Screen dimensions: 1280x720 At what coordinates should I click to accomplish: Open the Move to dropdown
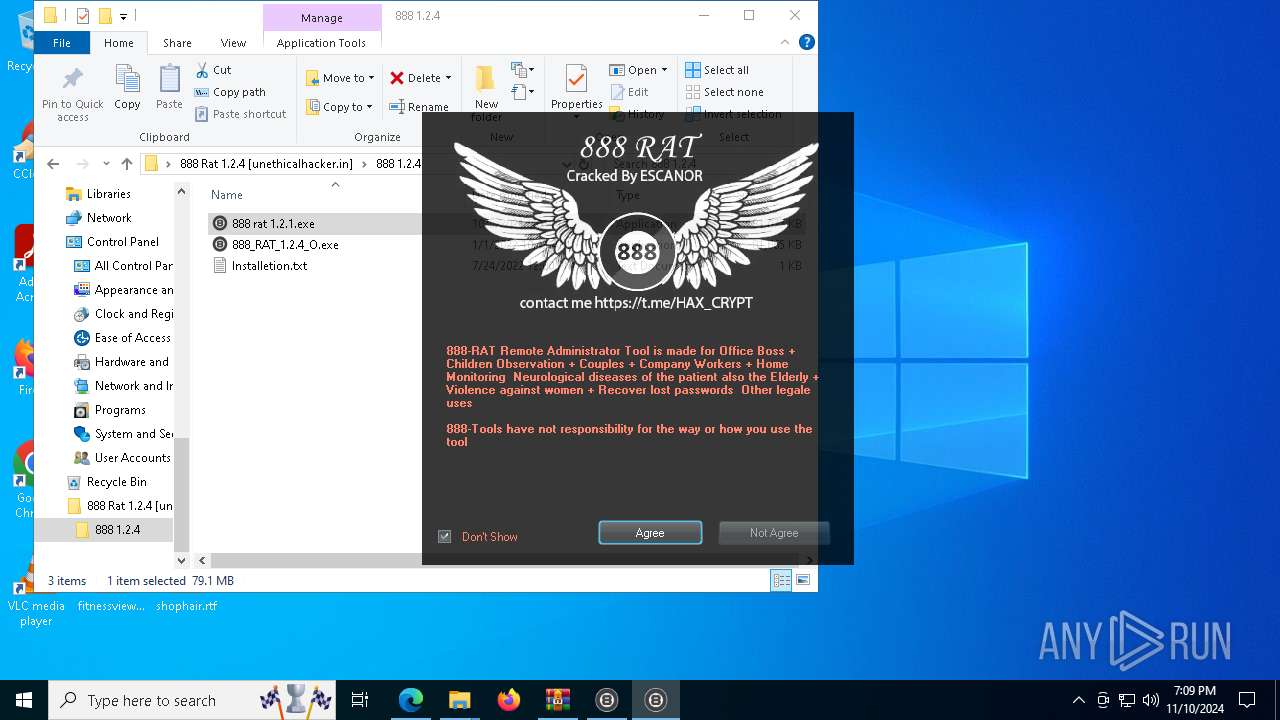(x=340, y=78)
